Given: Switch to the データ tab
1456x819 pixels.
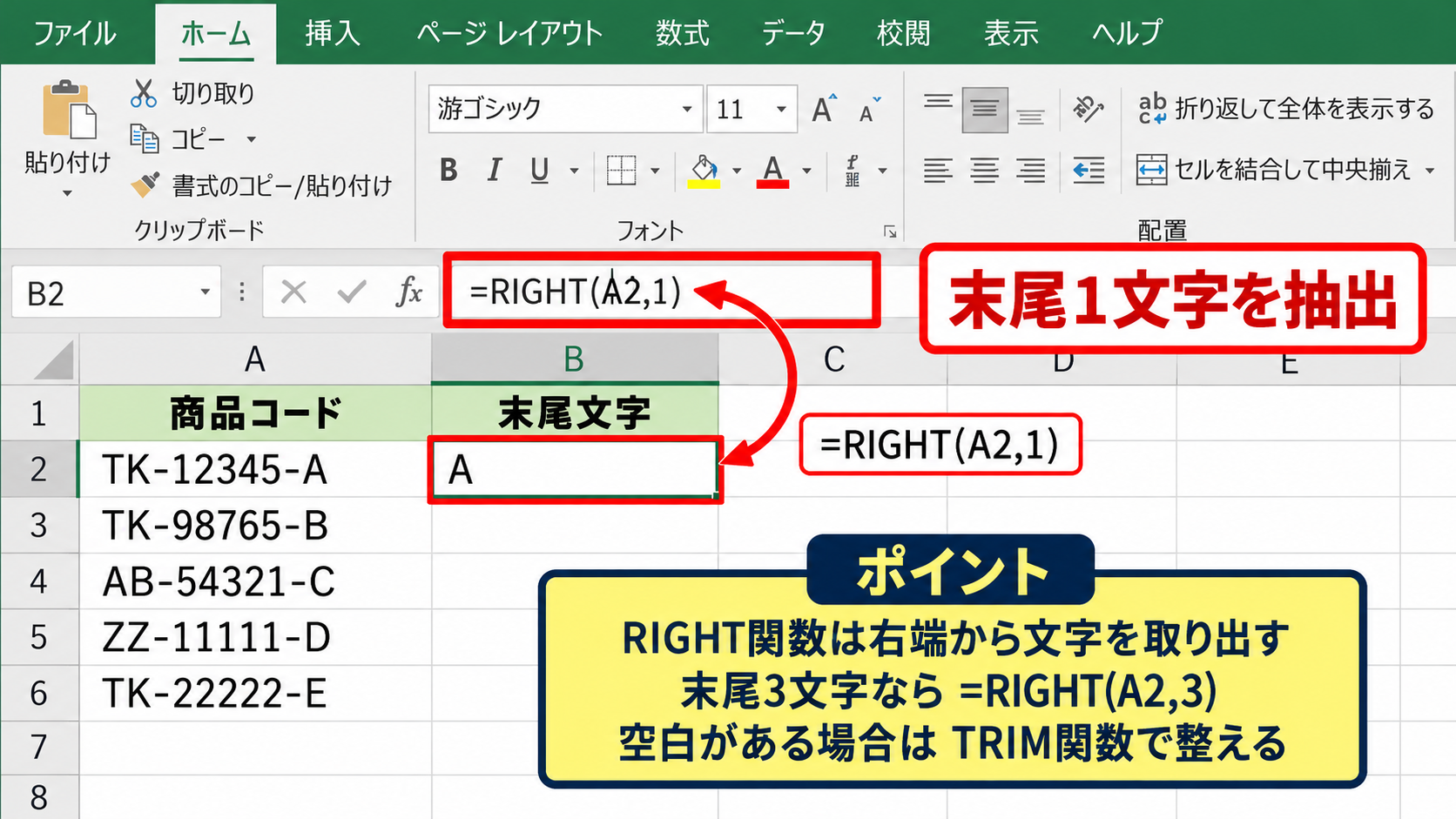Looking at the screenshot, I should point(792,33).
